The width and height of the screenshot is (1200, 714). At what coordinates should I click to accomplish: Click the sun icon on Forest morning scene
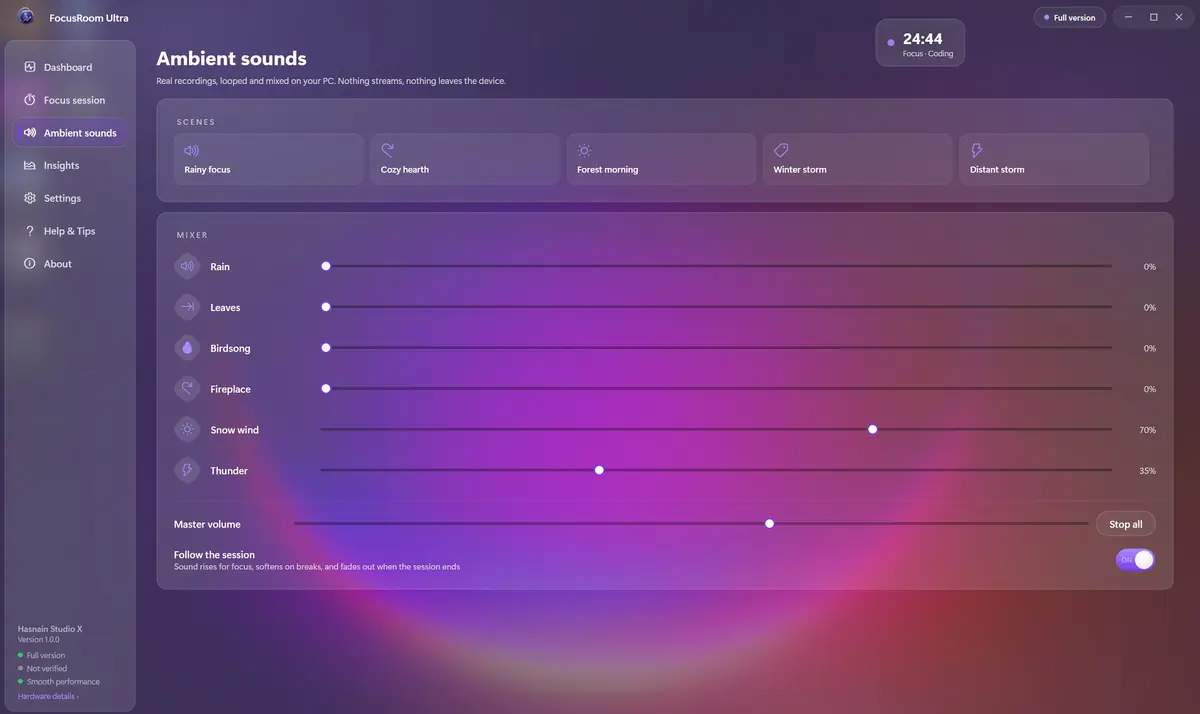click(584, 150)
